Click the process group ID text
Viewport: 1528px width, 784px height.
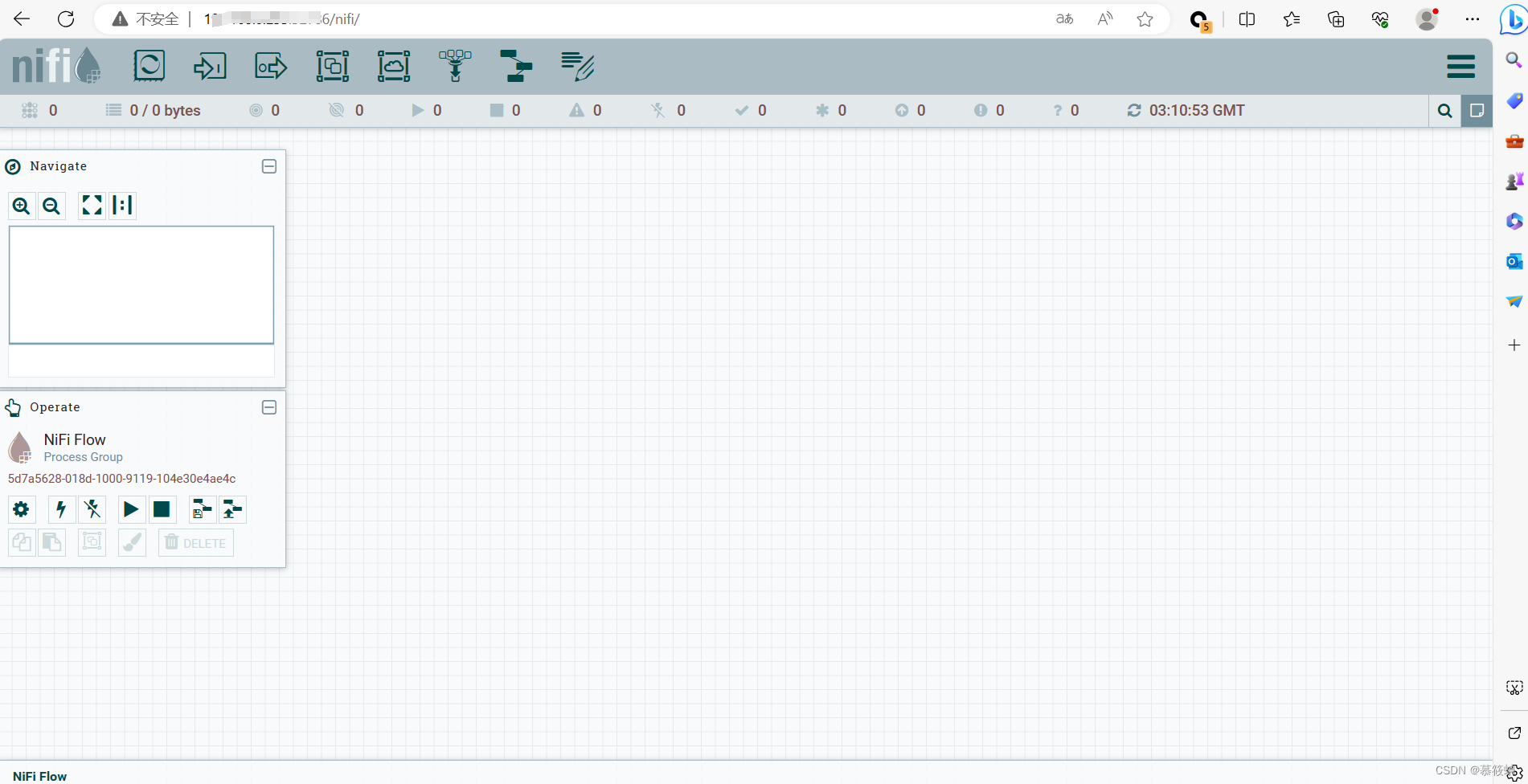point(122,479)
